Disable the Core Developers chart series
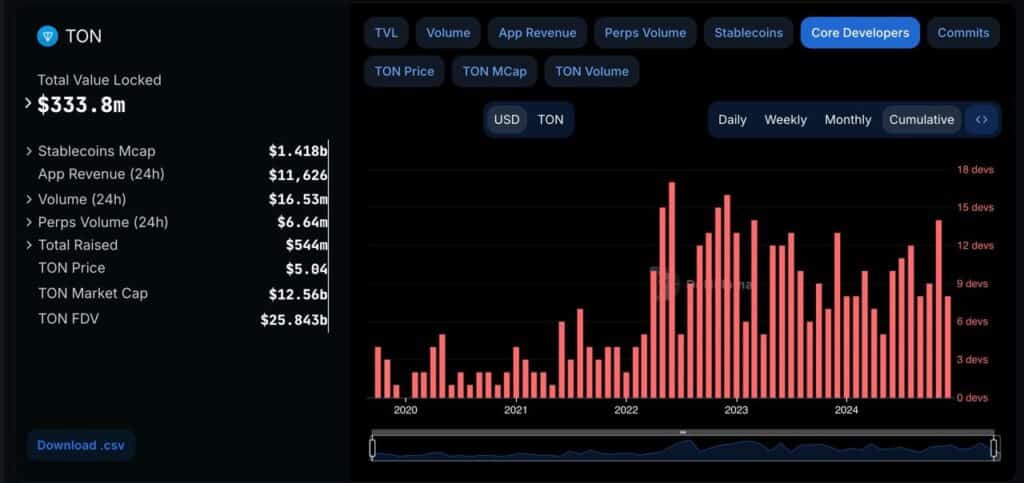This screenshot has width=1024, height=483. tap(860, 33)
